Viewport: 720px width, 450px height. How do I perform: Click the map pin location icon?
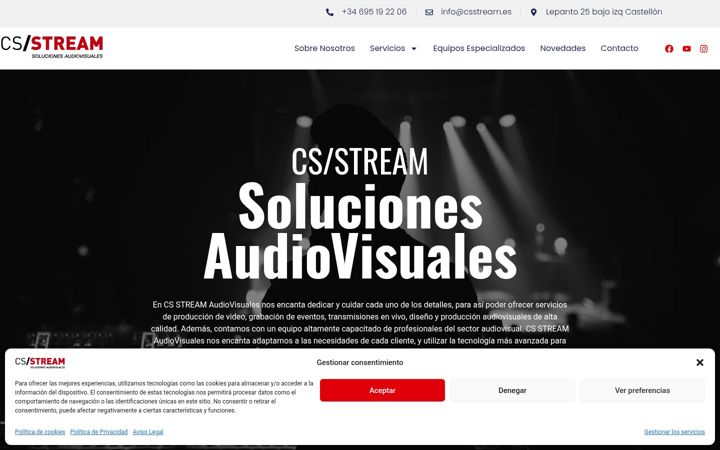533,12
